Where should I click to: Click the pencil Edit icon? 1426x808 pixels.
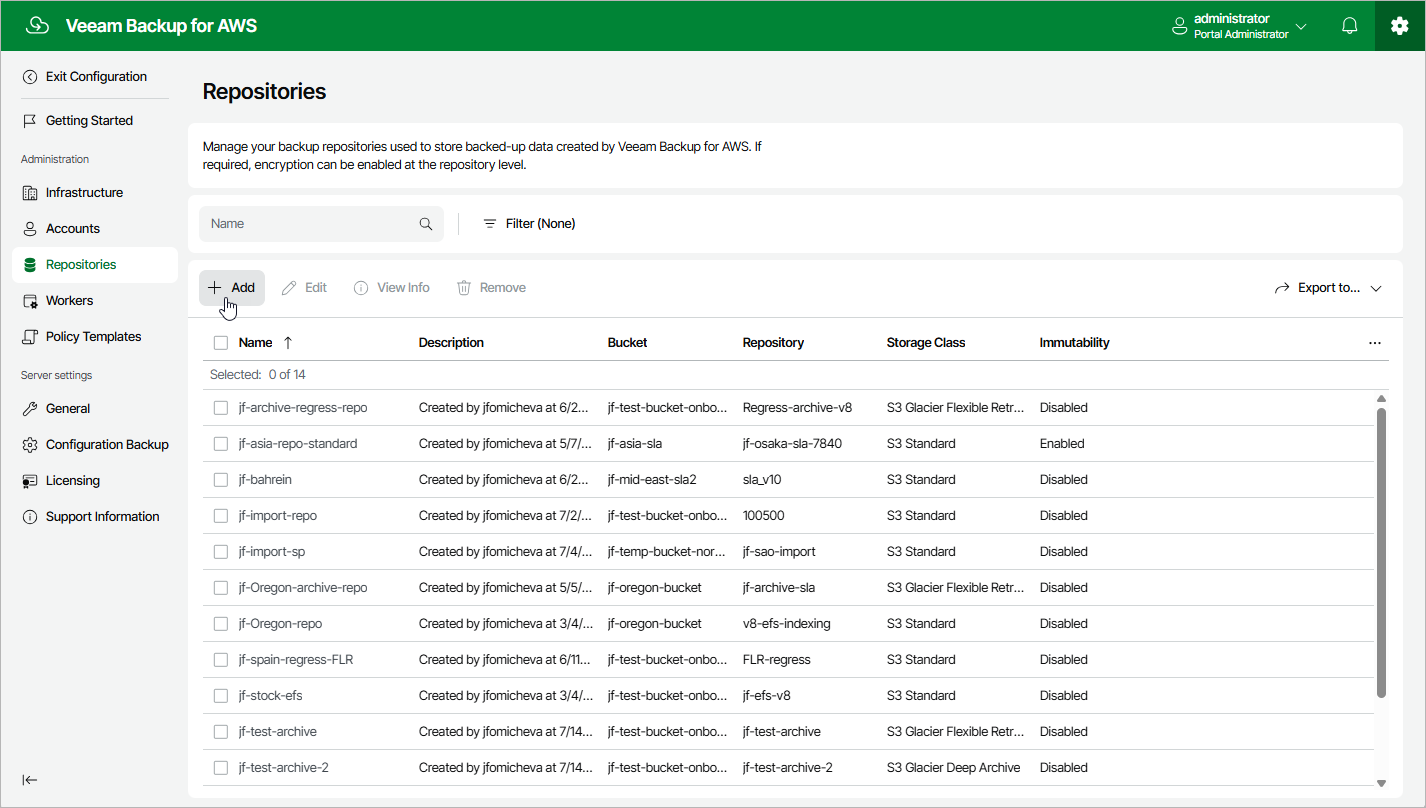[x=289, y=288]
